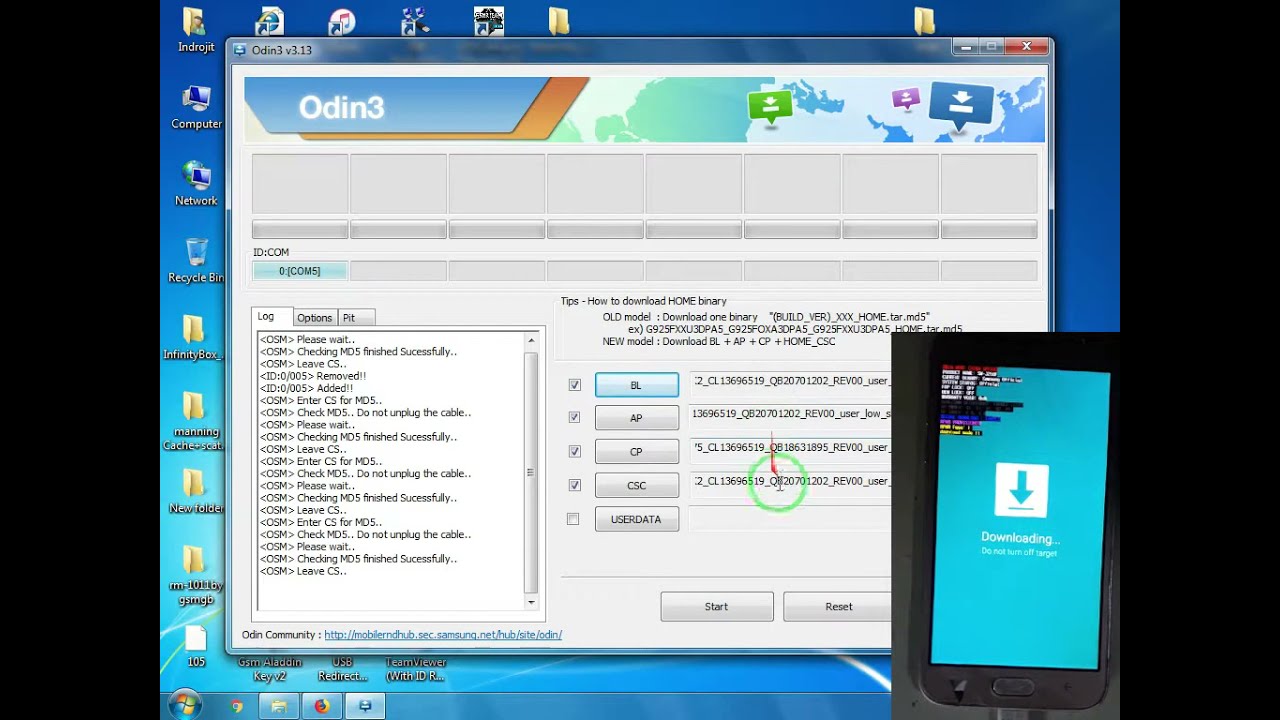
Task: Launch Internet Explorer desktop shortcut
Action: (269, 21)
